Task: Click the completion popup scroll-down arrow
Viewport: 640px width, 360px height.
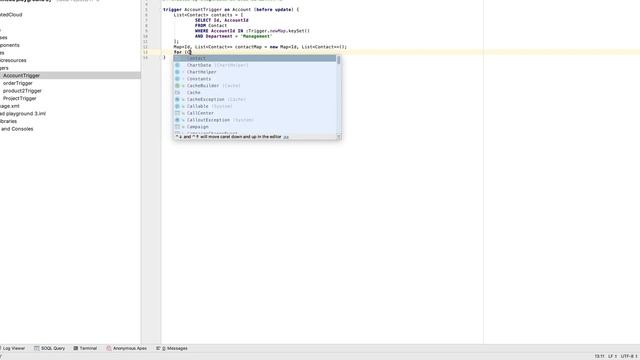Action: point(338,136)
